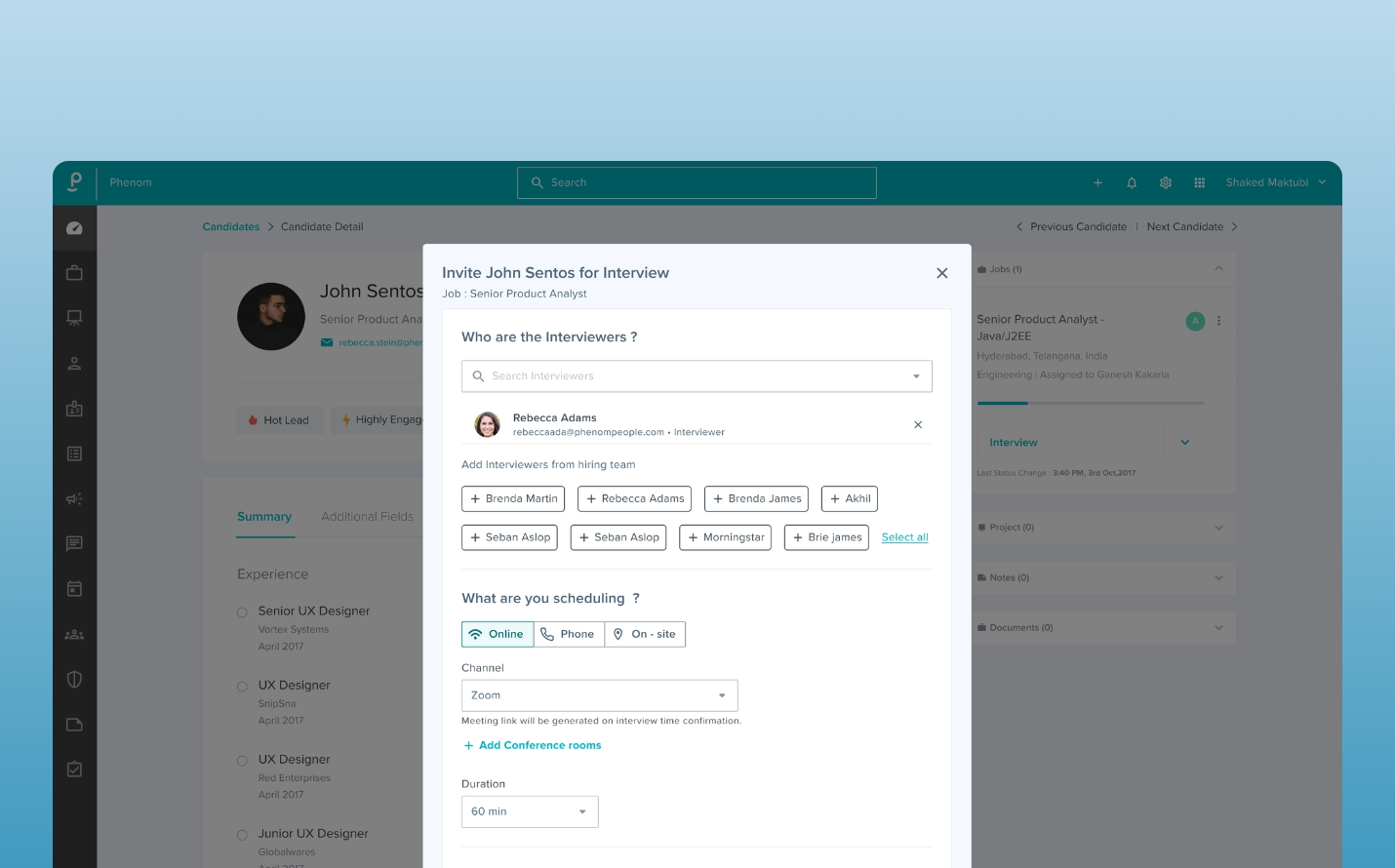Open the calendar icon in sidebar

click(74, 588)
